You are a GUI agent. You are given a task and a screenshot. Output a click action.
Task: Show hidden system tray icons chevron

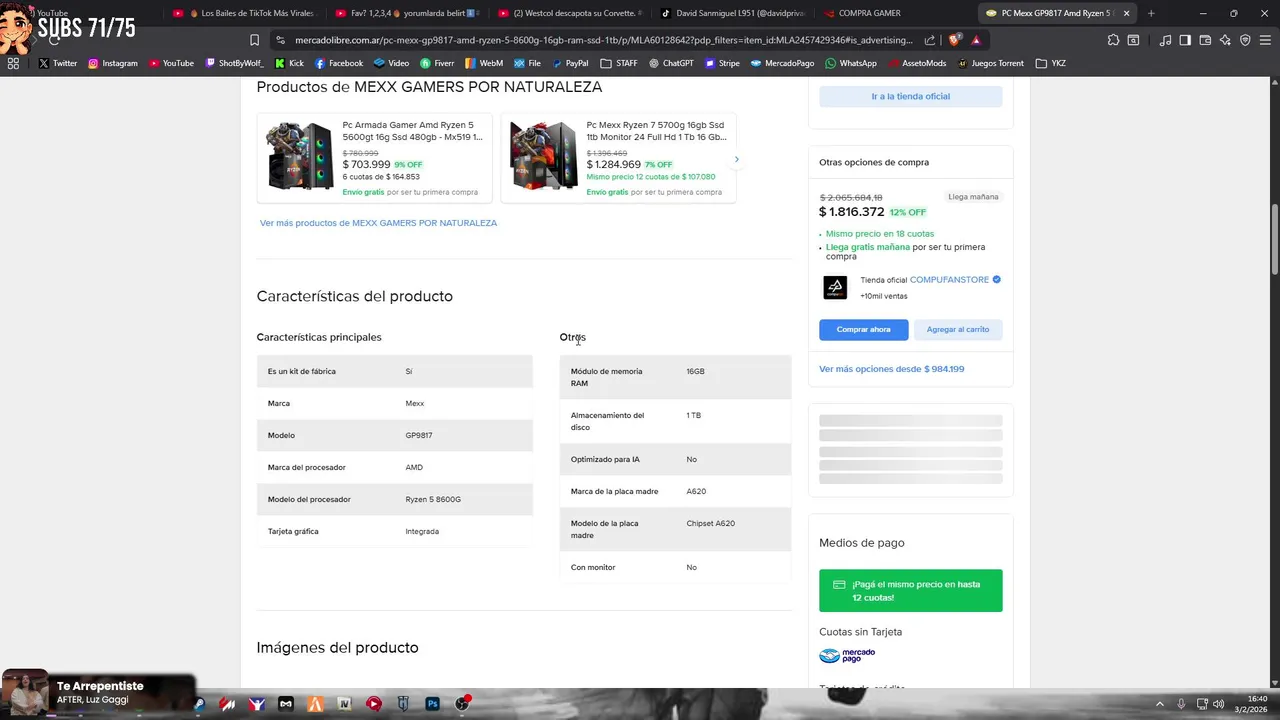(x=1160, y=704)
